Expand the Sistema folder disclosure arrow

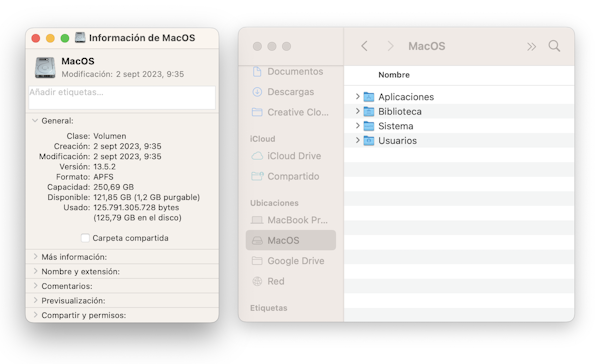pos(358,126)
